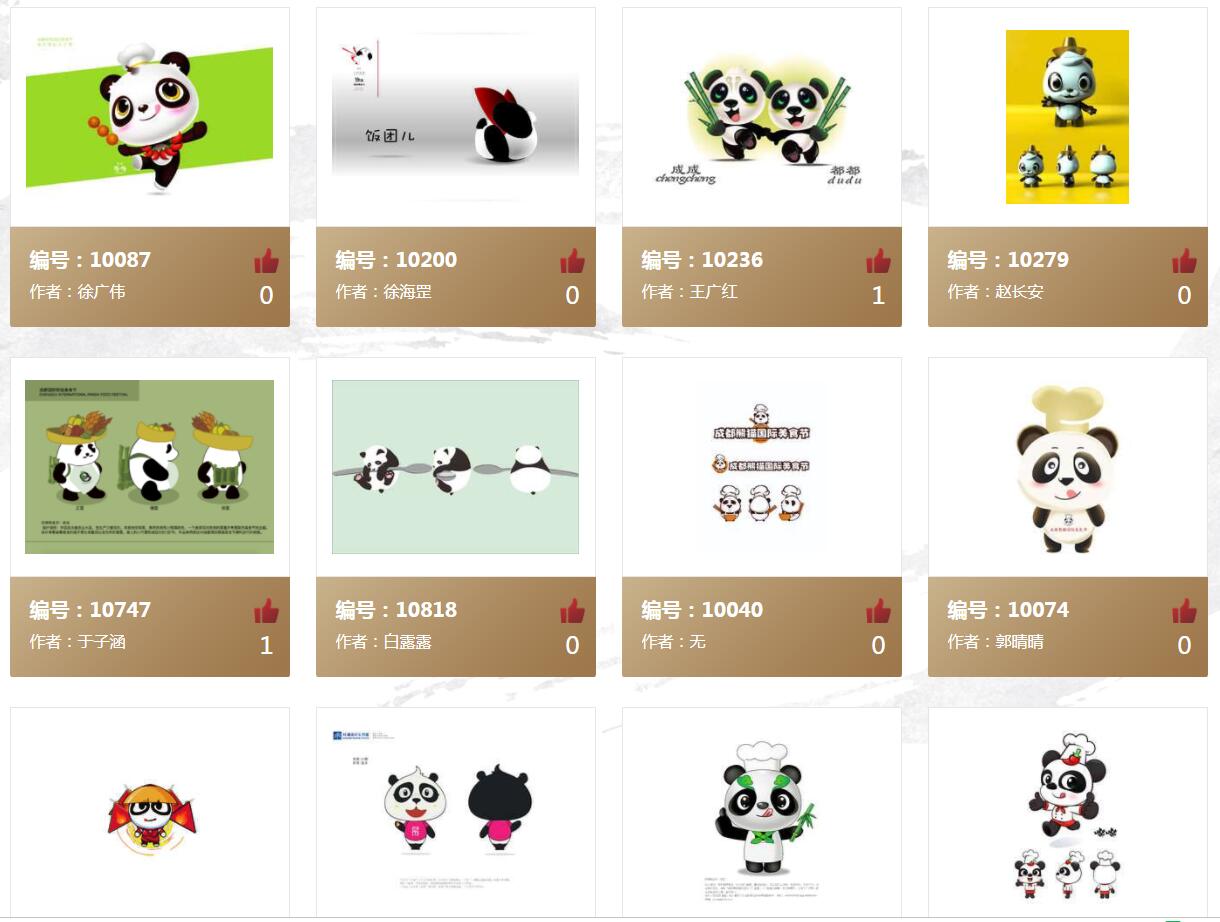This screenshot has height=922, width=1220.
Task: View the 饭团儿 panda artwork thumbnail
Action: point(456,117)
